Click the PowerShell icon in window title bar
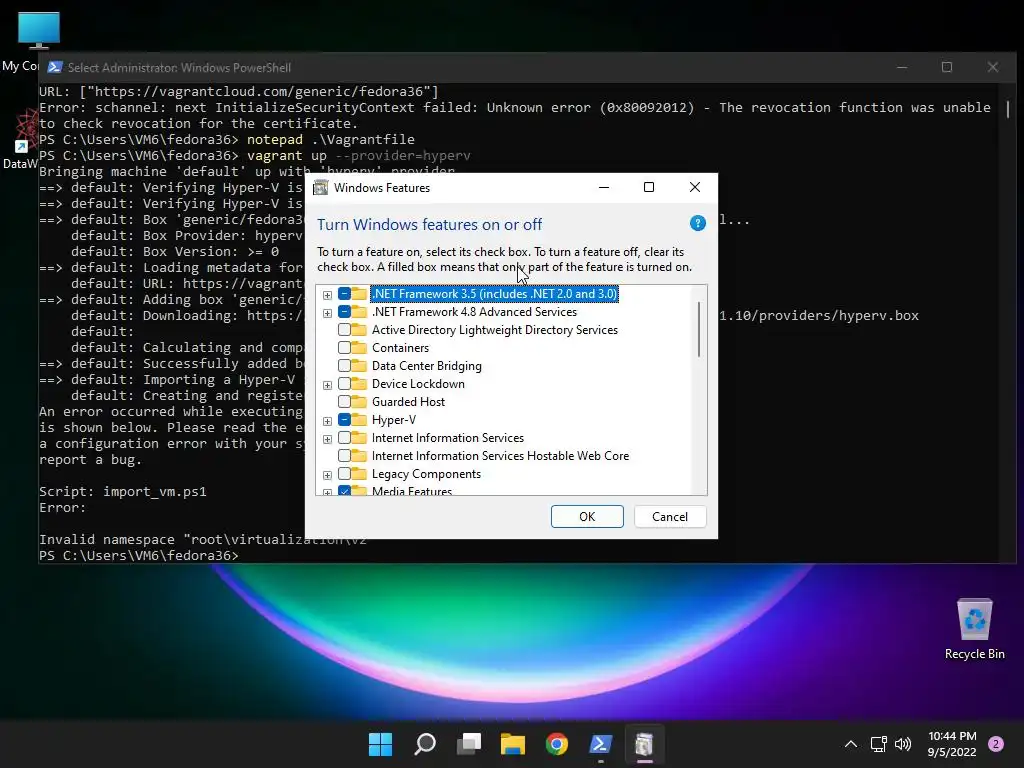The width and height of the screenshot is (1024, 768). tap(56, 67)
